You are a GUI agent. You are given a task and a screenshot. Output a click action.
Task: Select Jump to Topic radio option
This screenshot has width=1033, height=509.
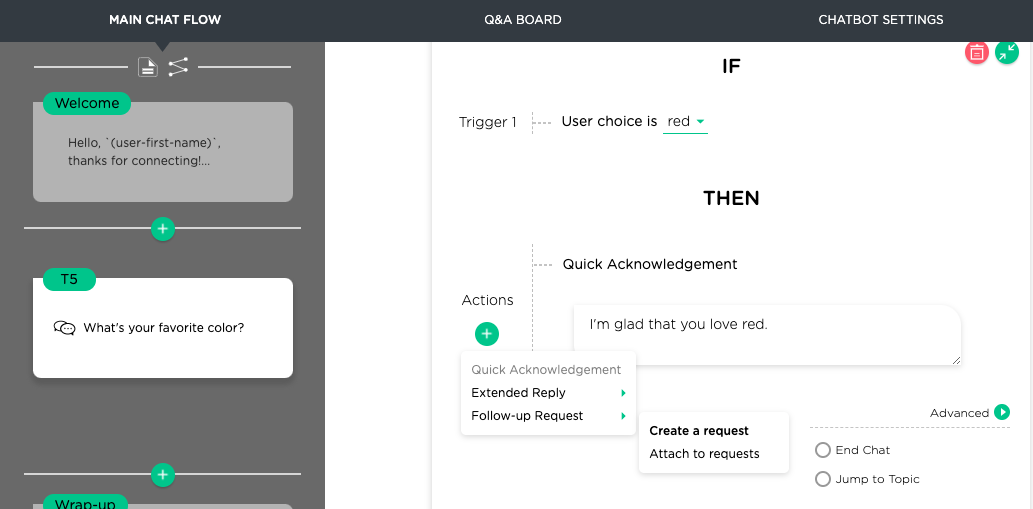coord(823,479)
